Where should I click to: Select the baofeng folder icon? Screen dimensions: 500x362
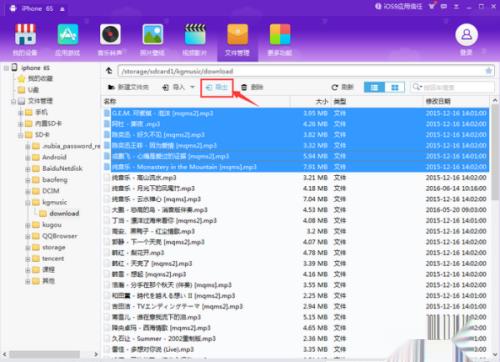click(x=36, y=180)
